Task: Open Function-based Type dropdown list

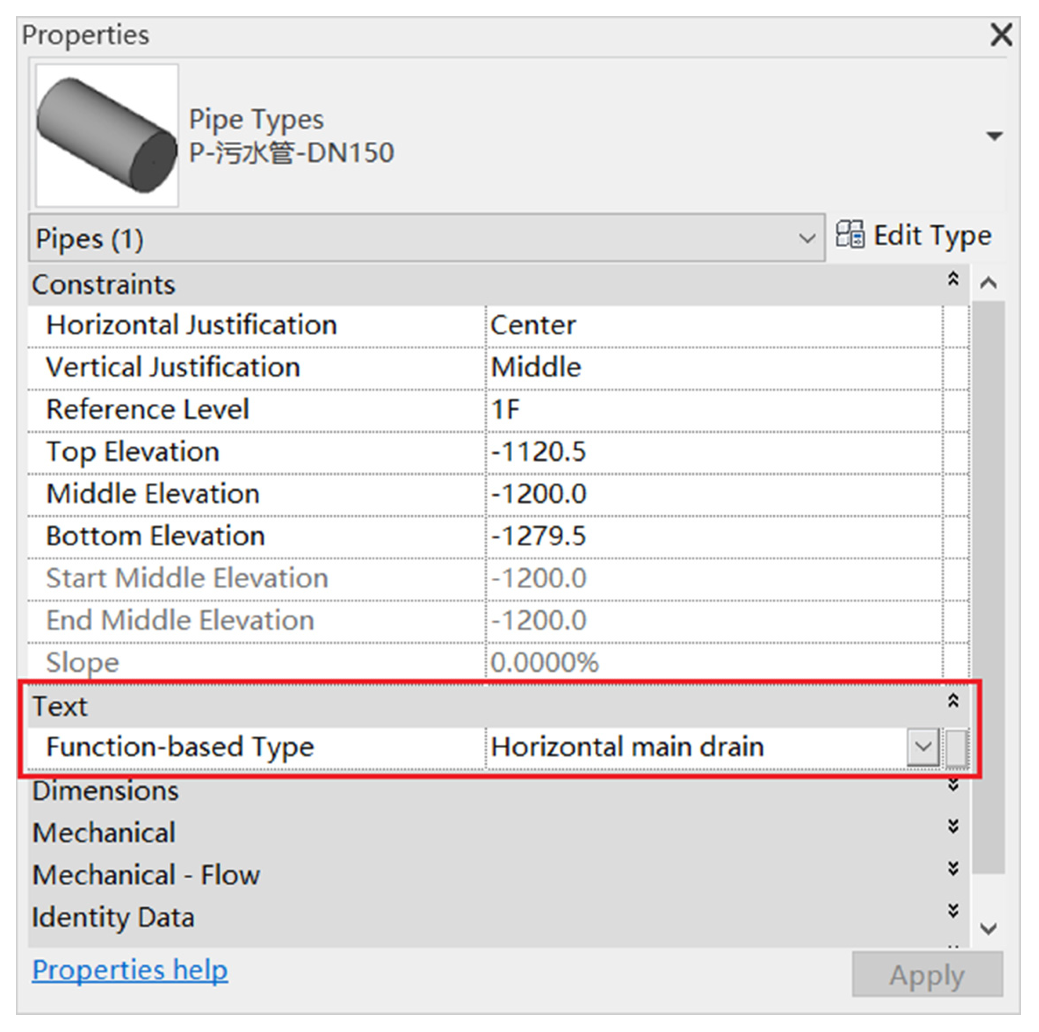Action: 924,747
